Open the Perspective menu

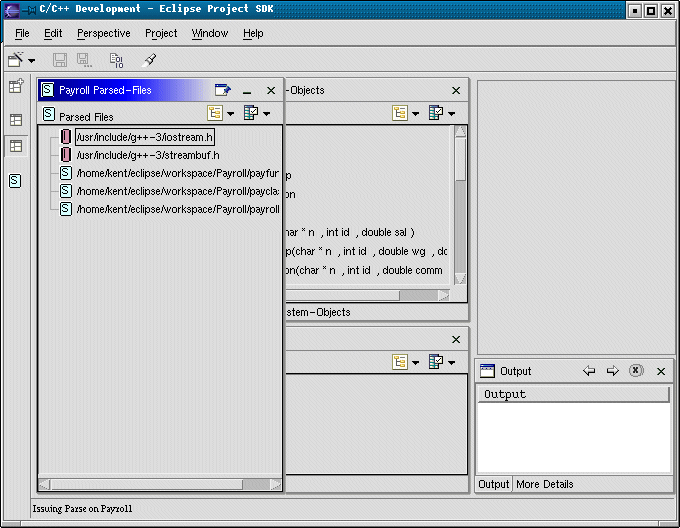coord(103,33)
